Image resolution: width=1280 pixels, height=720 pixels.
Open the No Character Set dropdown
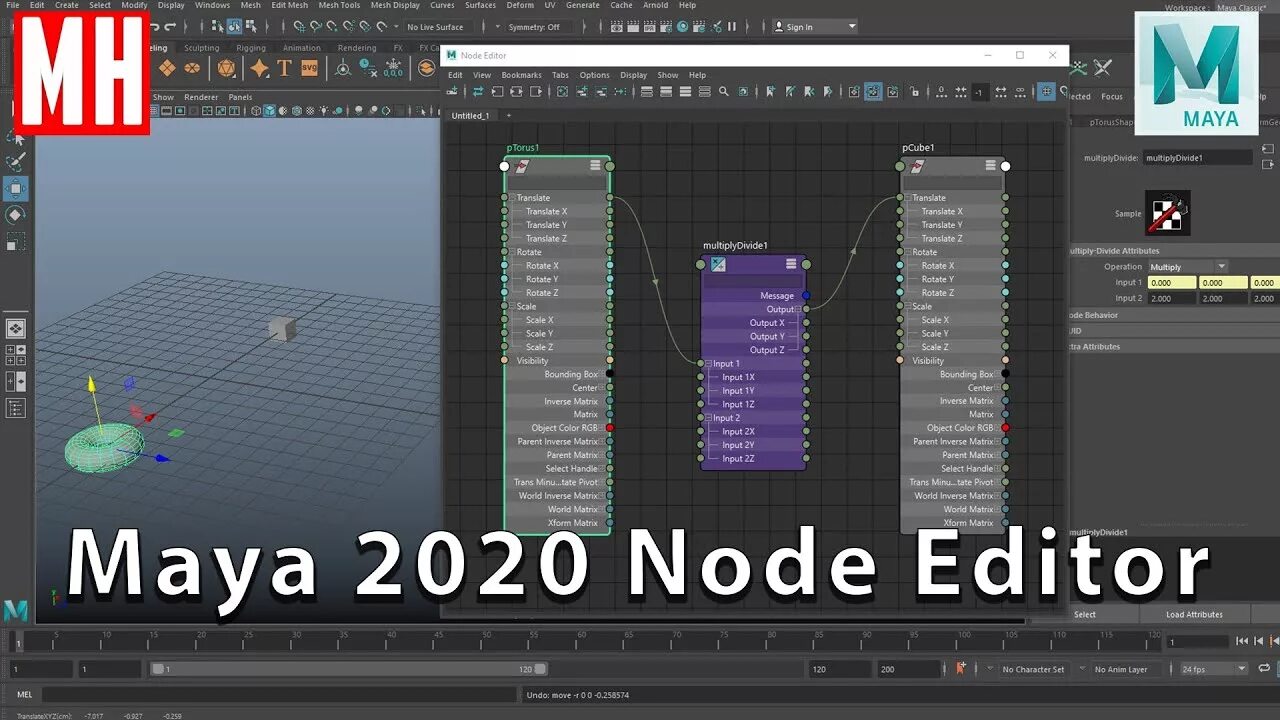(x=1033, y=669)
